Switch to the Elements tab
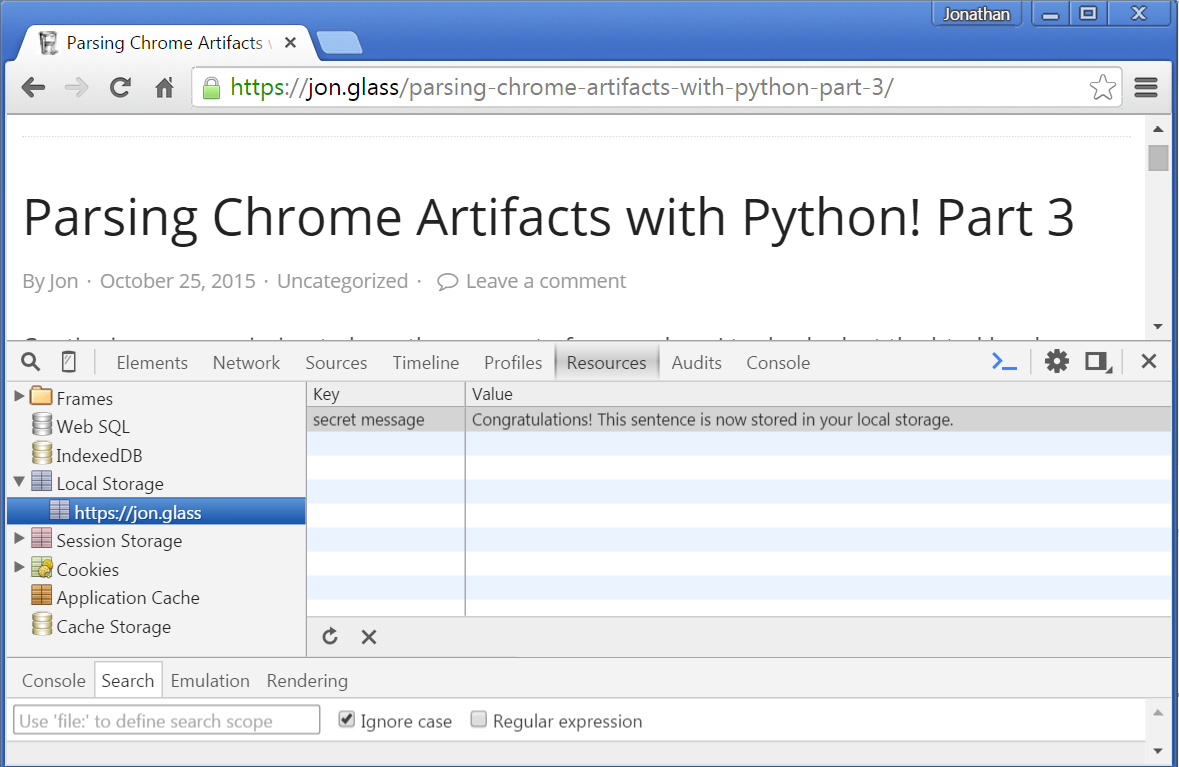 point(152,362)
